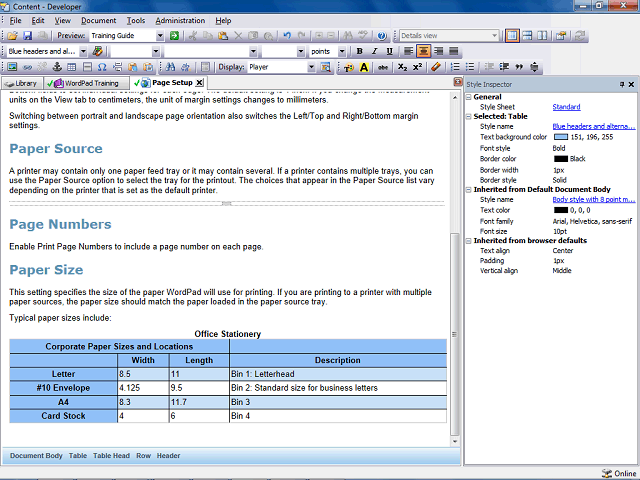
Task: Click Table Head in the breadcrumb bar
Action: click(111, 456)
